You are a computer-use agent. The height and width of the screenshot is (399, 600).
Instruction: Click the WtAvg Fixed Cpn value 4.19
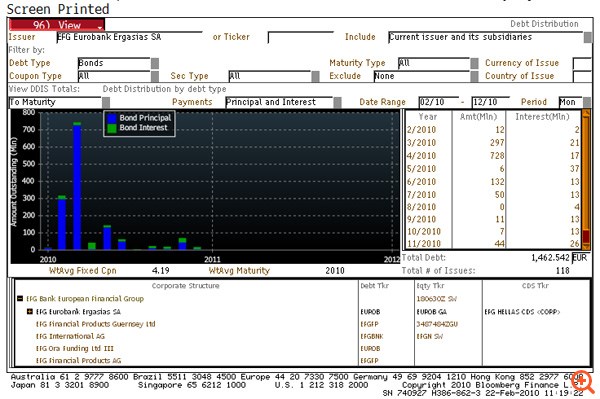coord(160,271)
